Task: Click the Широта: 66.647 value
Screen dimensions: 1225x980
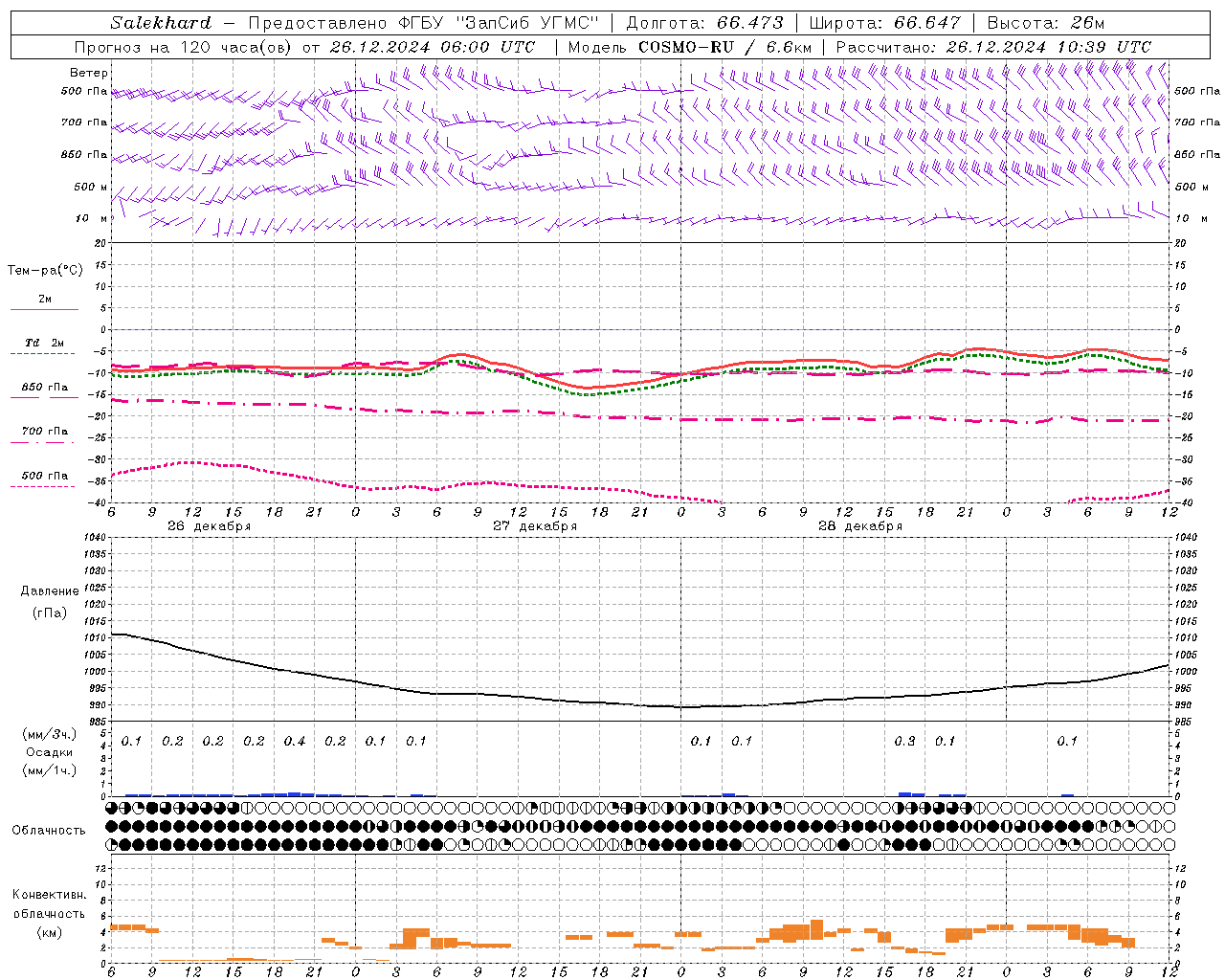Action: tap(884, 23)
